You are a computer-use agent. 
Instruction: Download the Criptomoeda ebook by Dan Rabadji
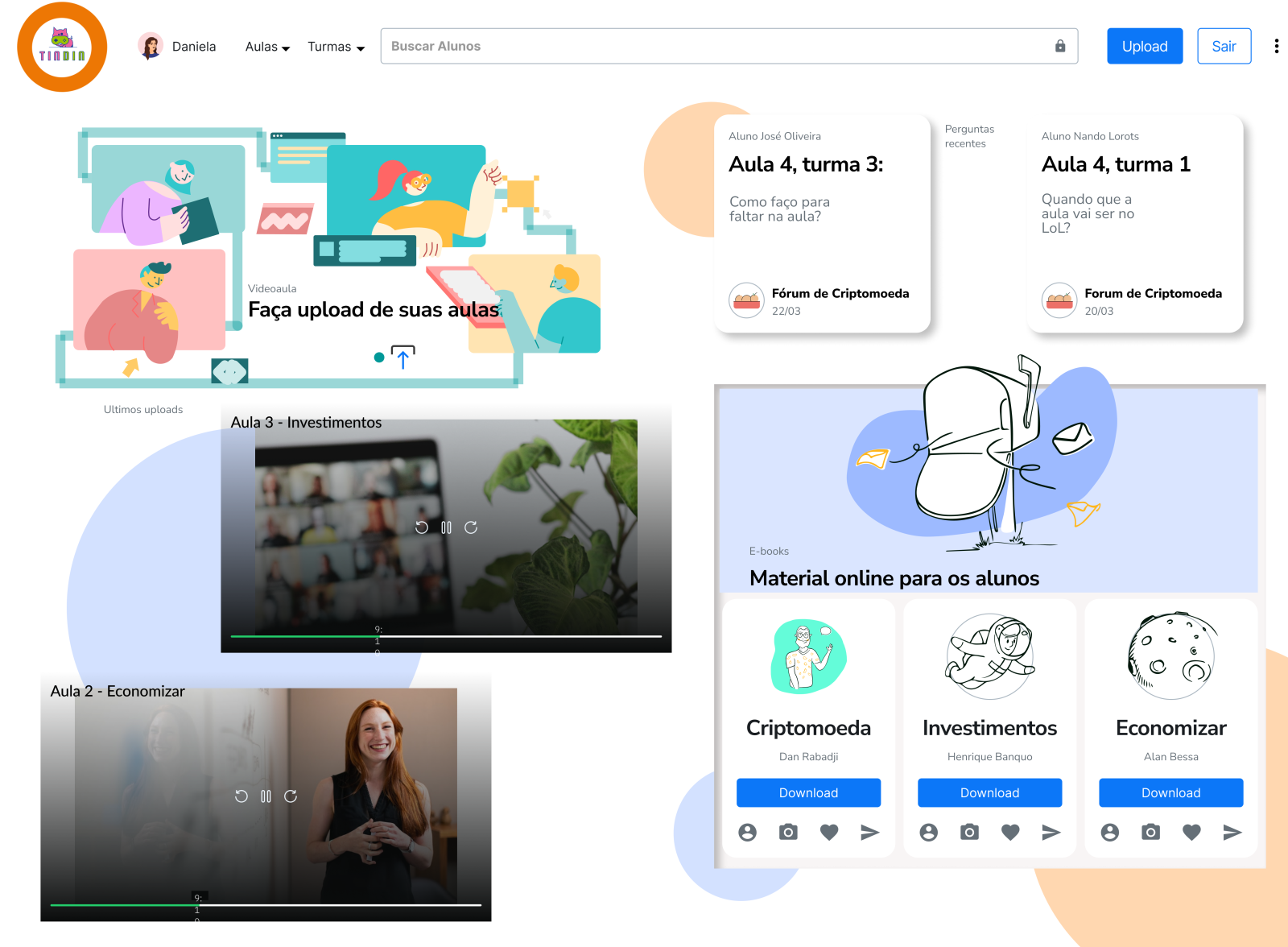[808, 792]
